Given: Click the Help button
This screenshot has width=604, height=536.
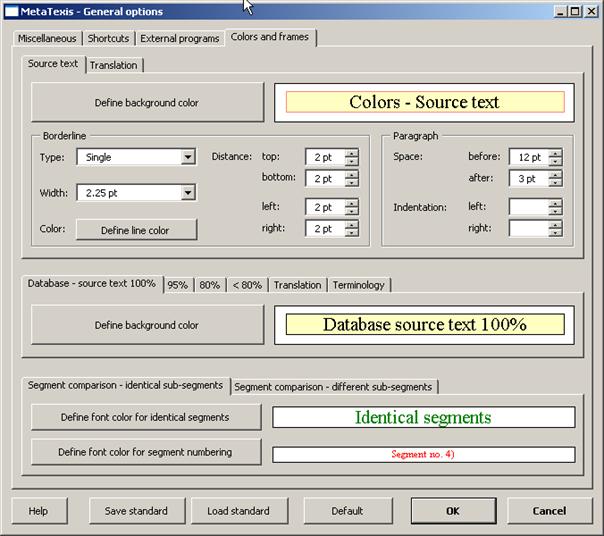Looking at the screenshot, I should [x=39, y=511].
